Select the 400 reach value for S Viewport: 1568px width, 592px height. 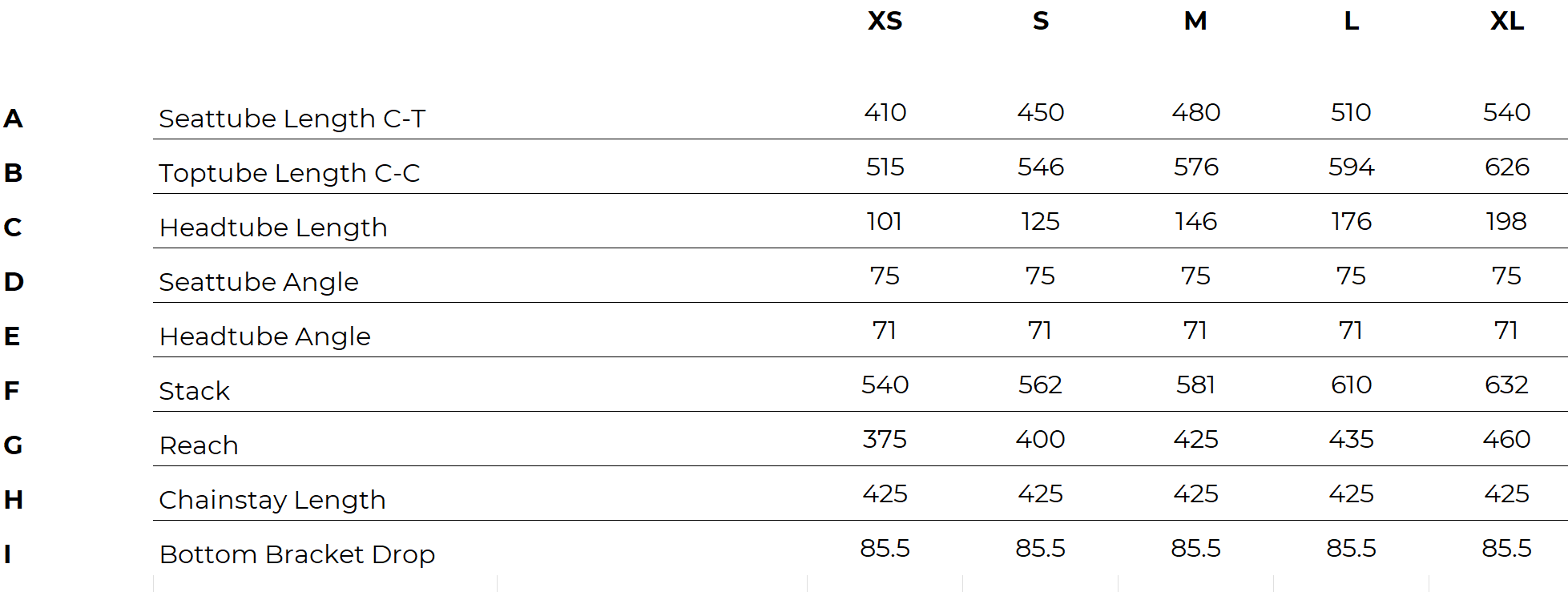pos(1040,439)
